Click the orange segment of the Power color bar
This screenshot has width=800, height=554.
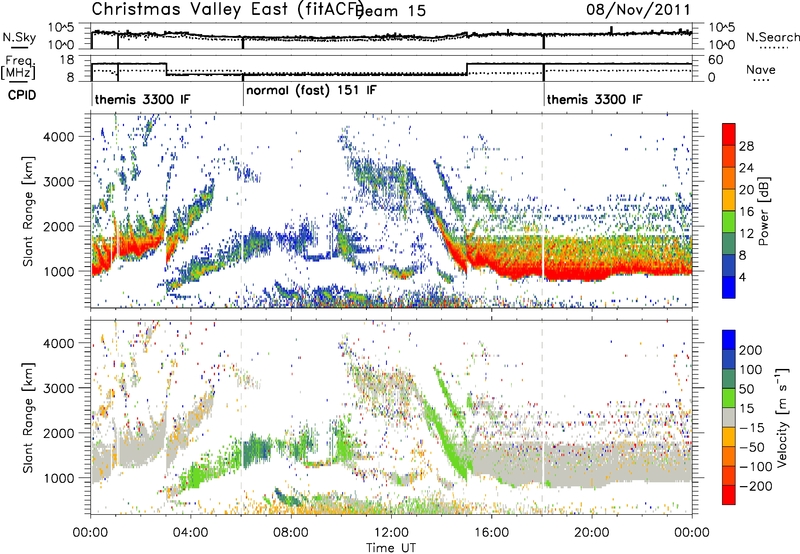pyautogui.click(x=729, y=178)
